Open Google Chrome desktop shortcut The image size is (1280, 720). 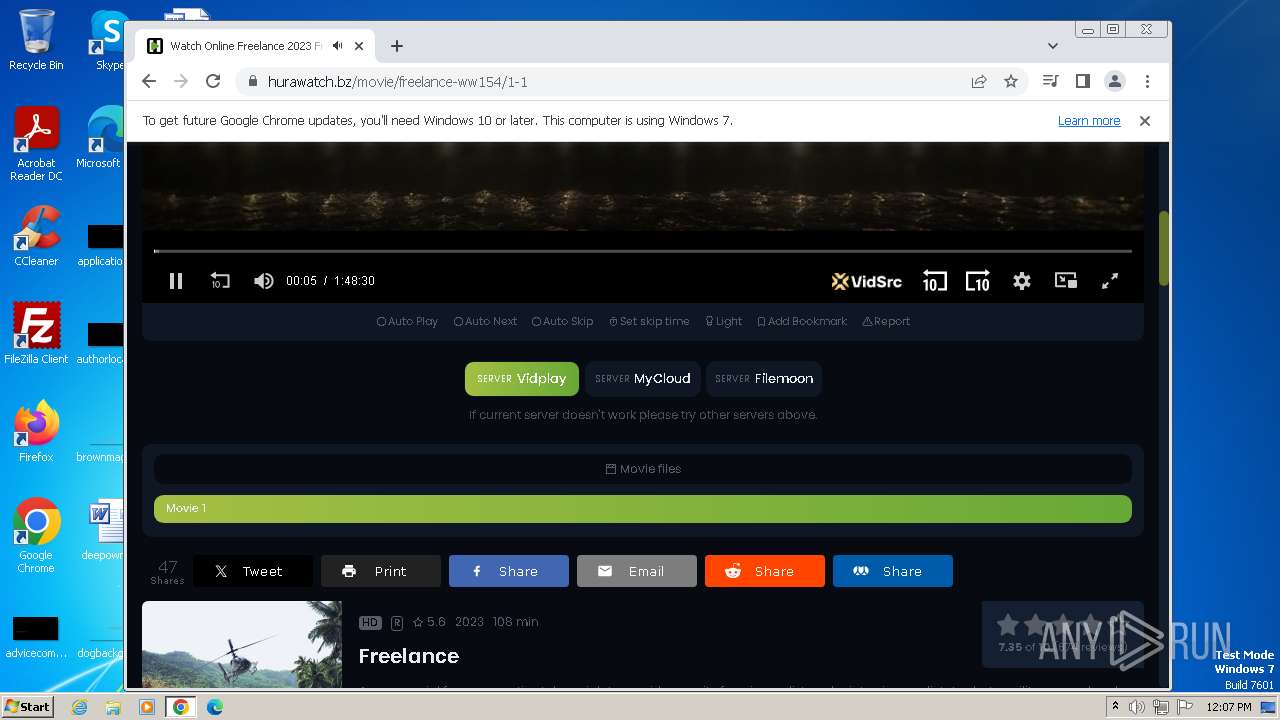coord(36,536)
